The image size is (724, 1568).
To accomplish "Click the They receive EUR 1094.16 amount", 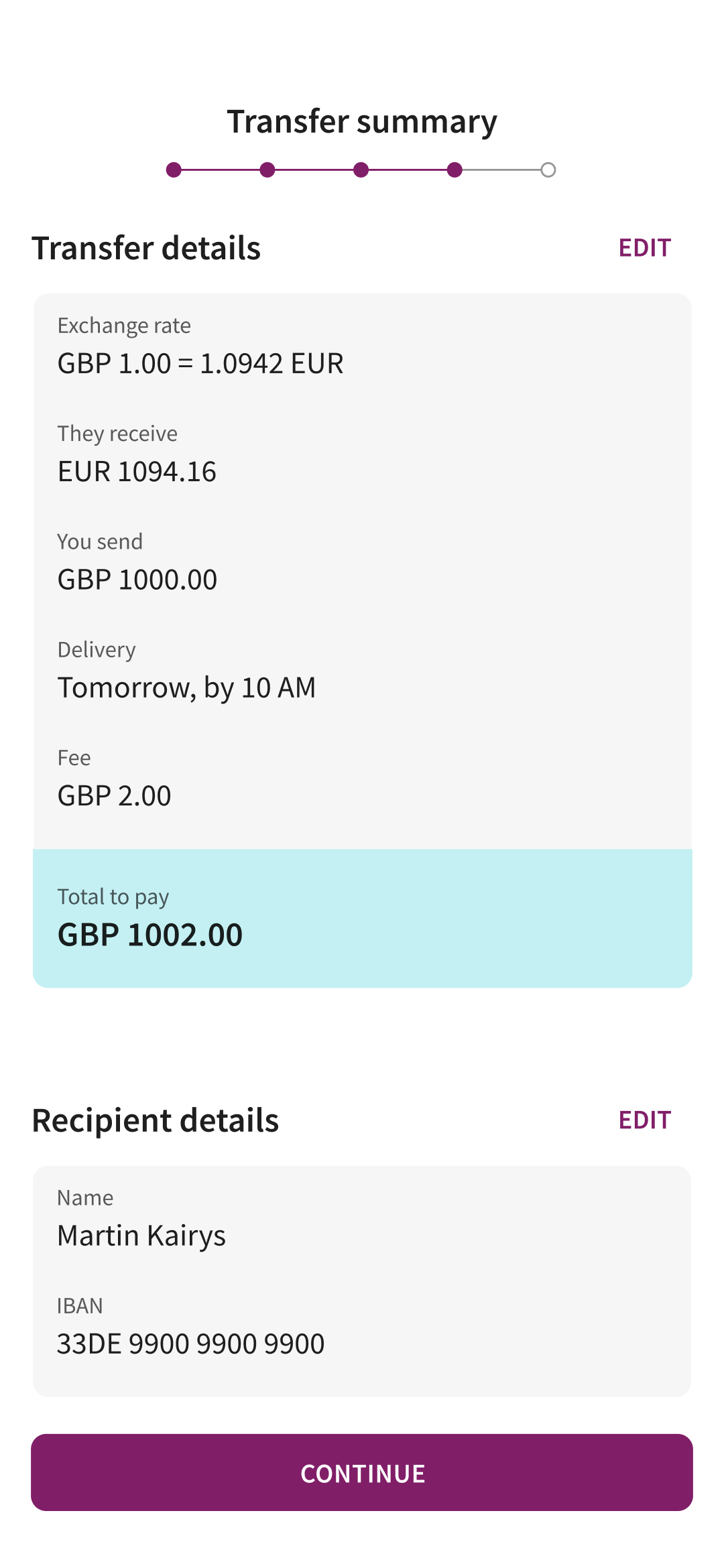I will (x=137, y=472).
